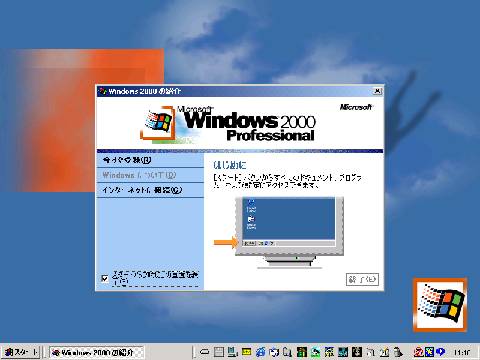480x360 pixels.
Task: Click the monitor illustration in the dialog
Action: [289, 232]
